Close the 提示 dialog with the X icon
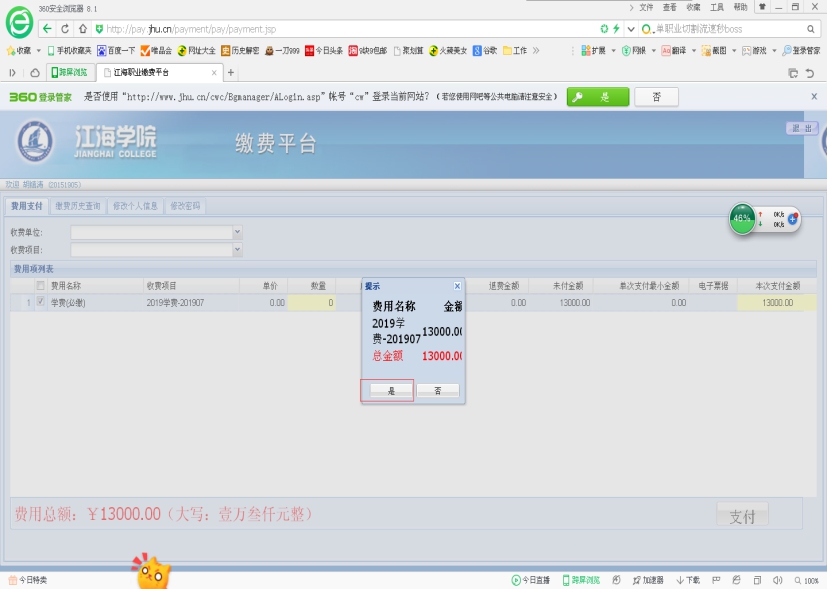 coord(457,286)
